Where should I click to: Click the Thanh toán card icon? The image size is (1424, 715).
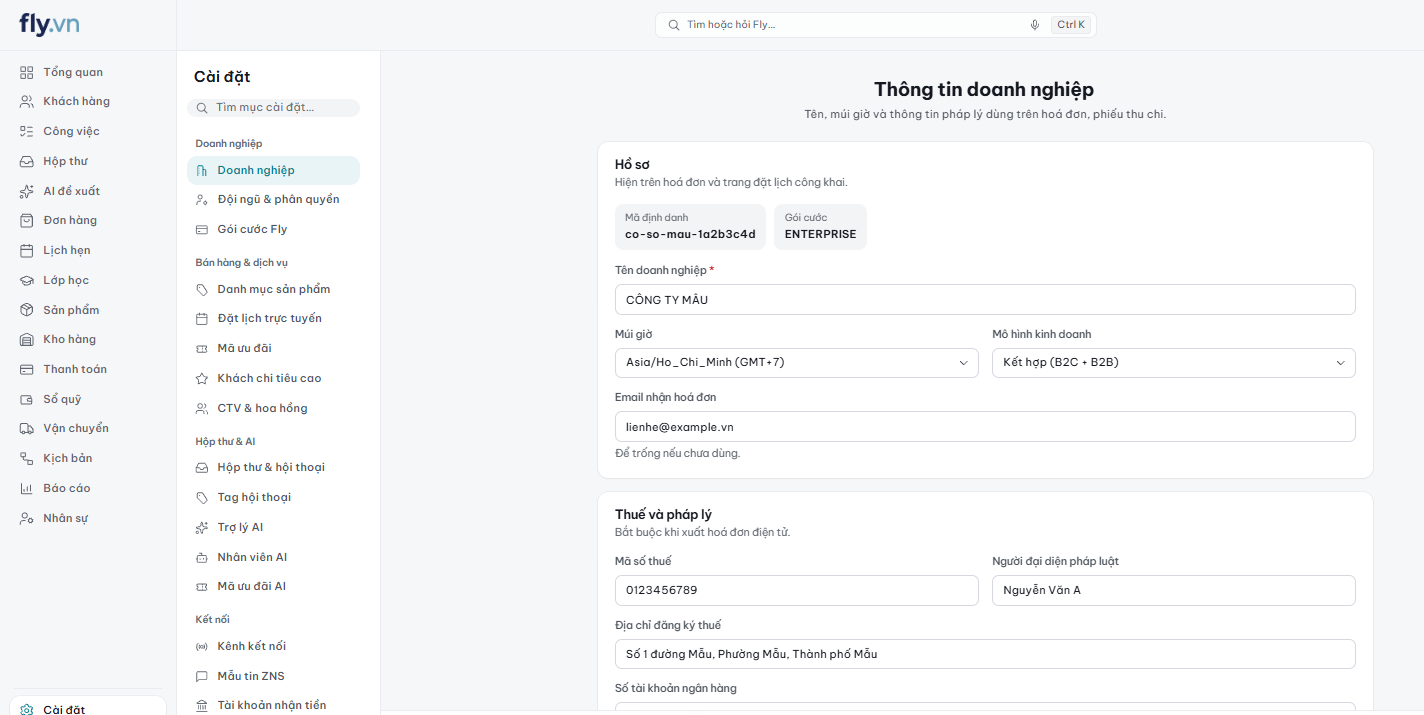pyautogui.click(x=27, y=369)
